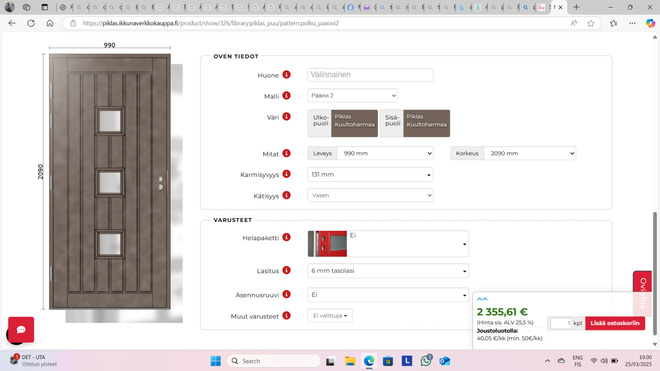Open Outlook from taskbar
This screenshot has height=371, width=660.
coord(444,361)
